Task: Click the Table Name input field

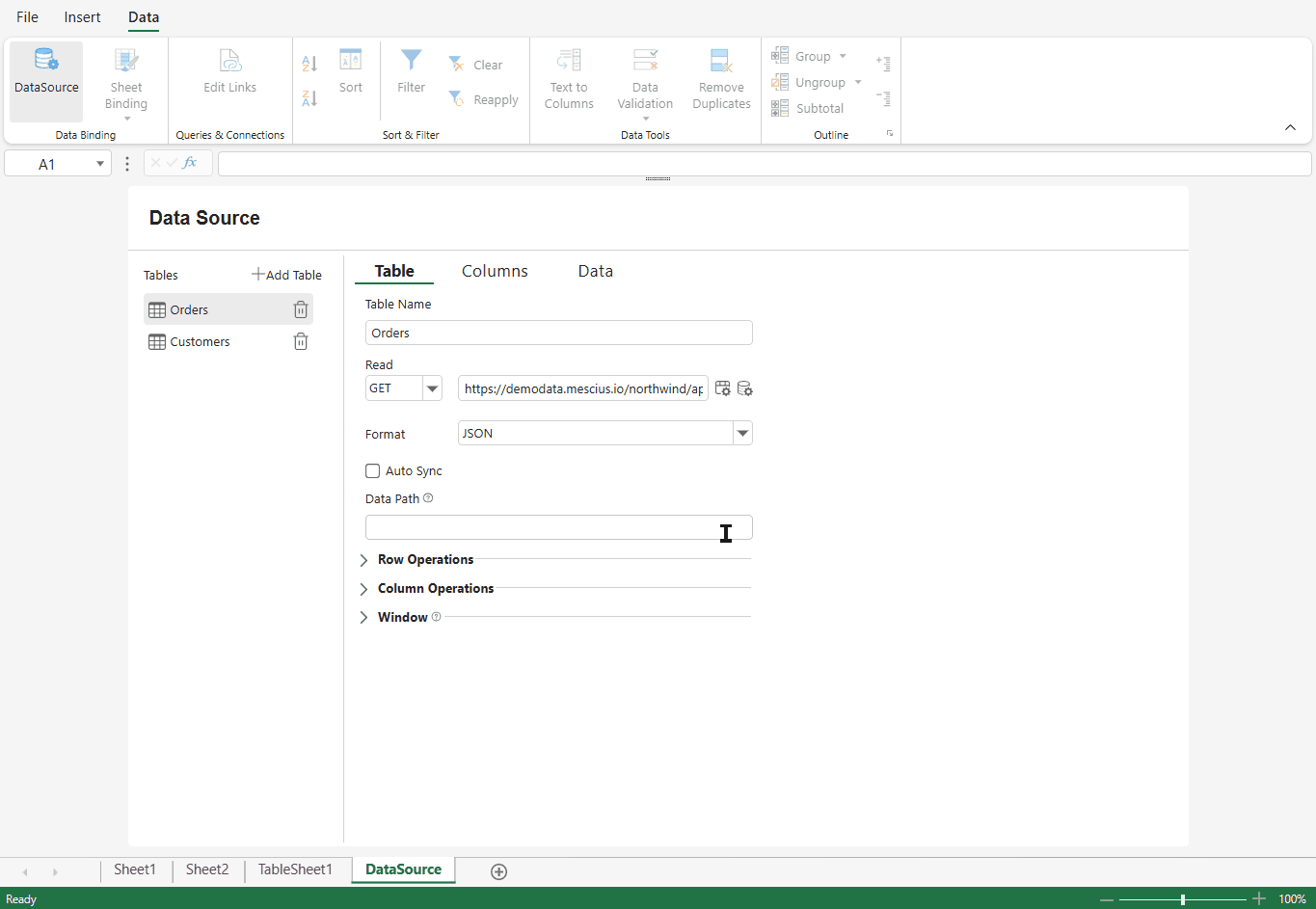Action: [x=558, y=333]
